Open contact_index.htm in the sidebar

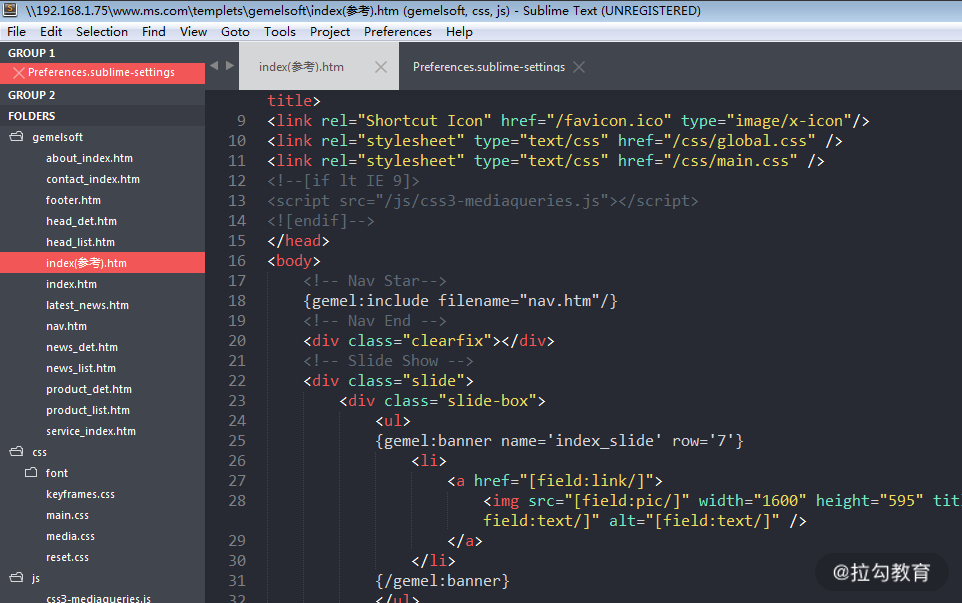(x=93, y=179)
